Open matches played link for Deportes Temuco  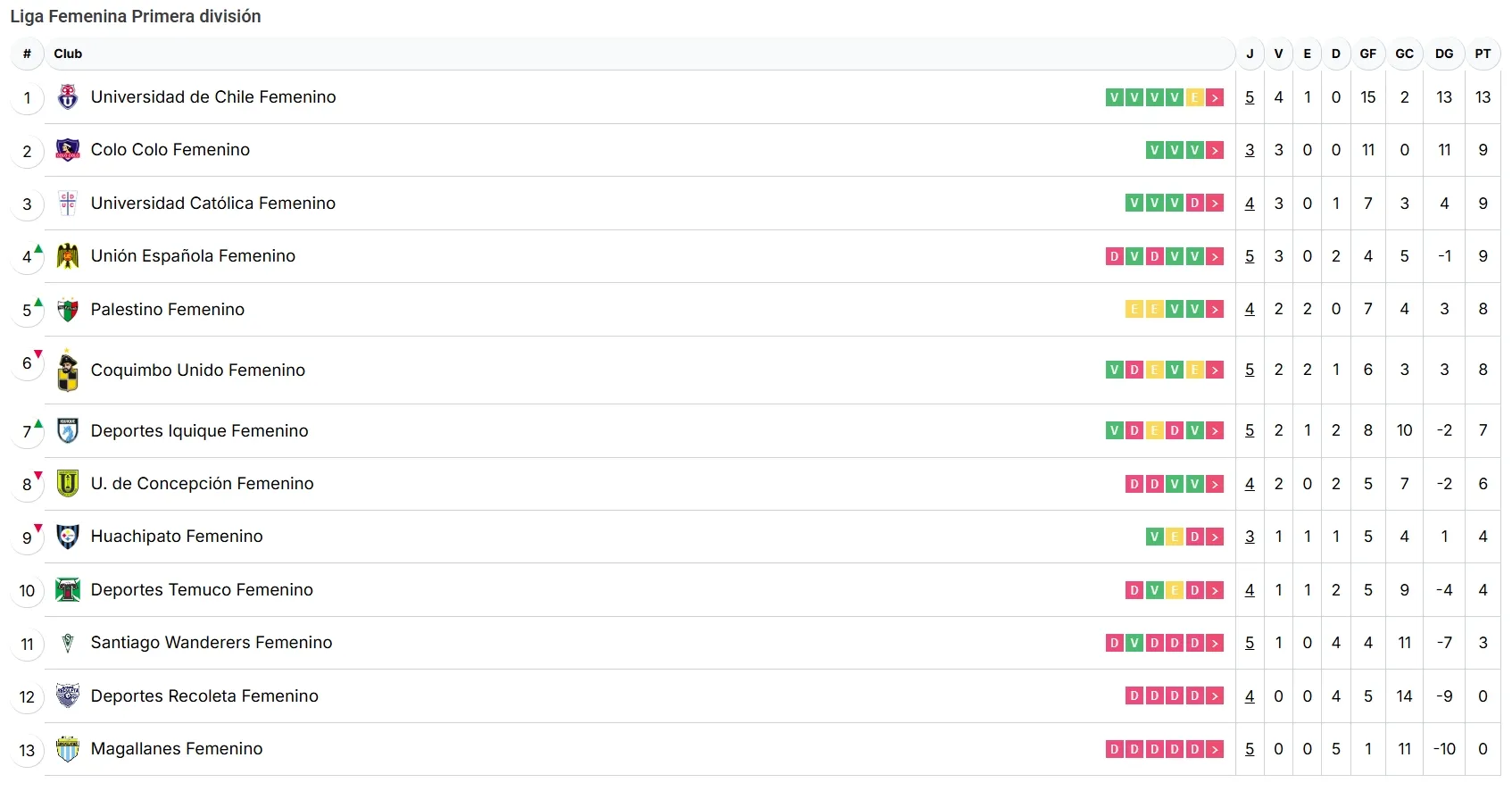(1250, 590)
